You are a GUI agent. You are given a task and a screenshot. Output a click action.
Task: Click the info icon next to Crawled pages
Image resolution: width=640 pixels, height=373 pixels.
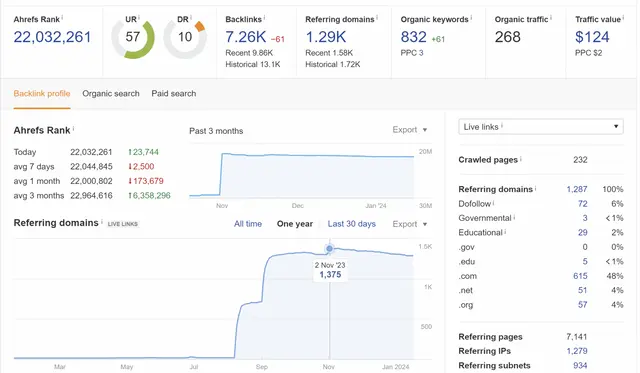(x=521, y=158)
